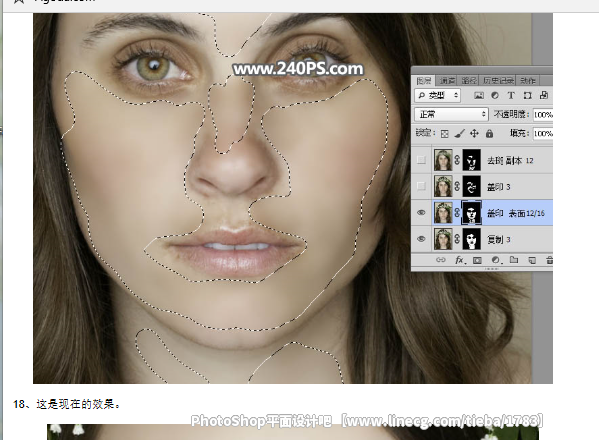The height and width of the screenshot is (440, 599).
Task: Filter layers by pixel layer icon
Action: (479, 95)
